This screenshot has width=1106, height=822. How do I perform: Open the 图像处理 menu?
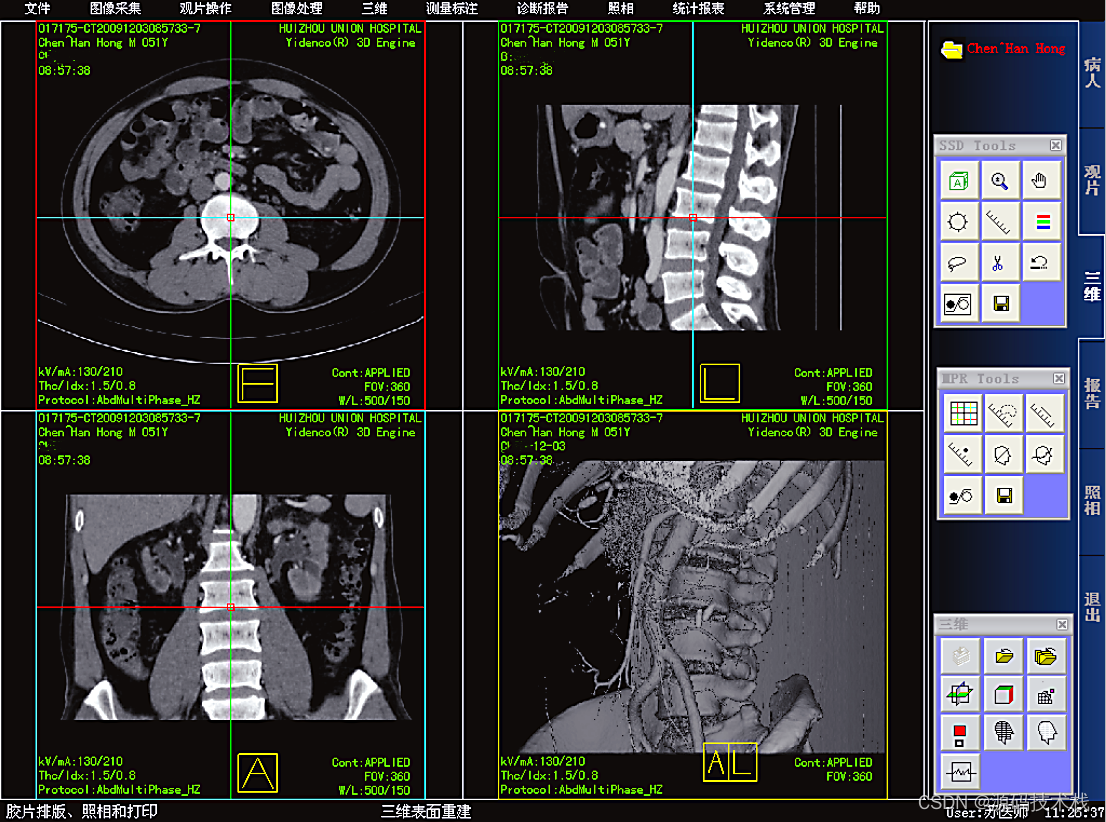(297, 8)
